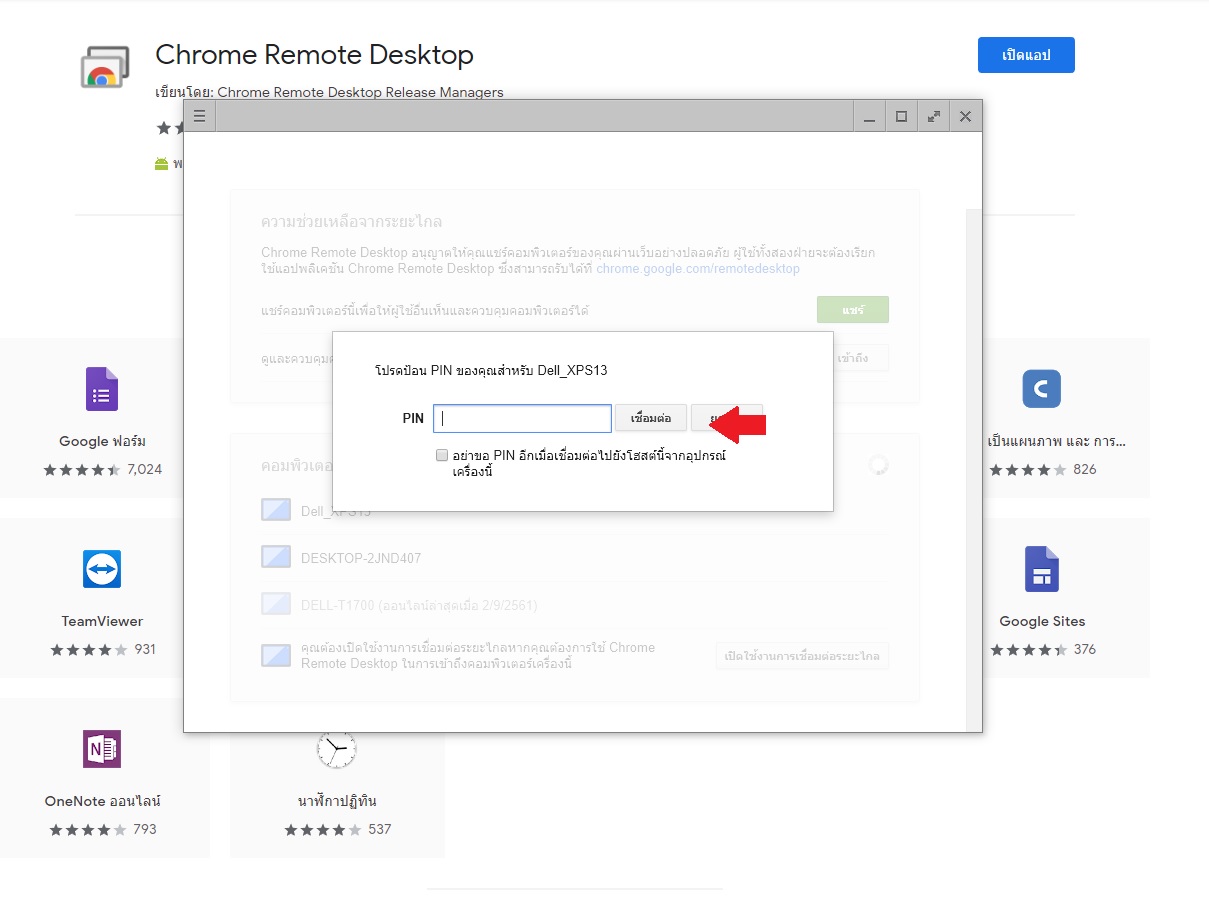Open the Google Sites app icon
This screenshot has width=1209, height=899.
click(x=1042, y=569)
